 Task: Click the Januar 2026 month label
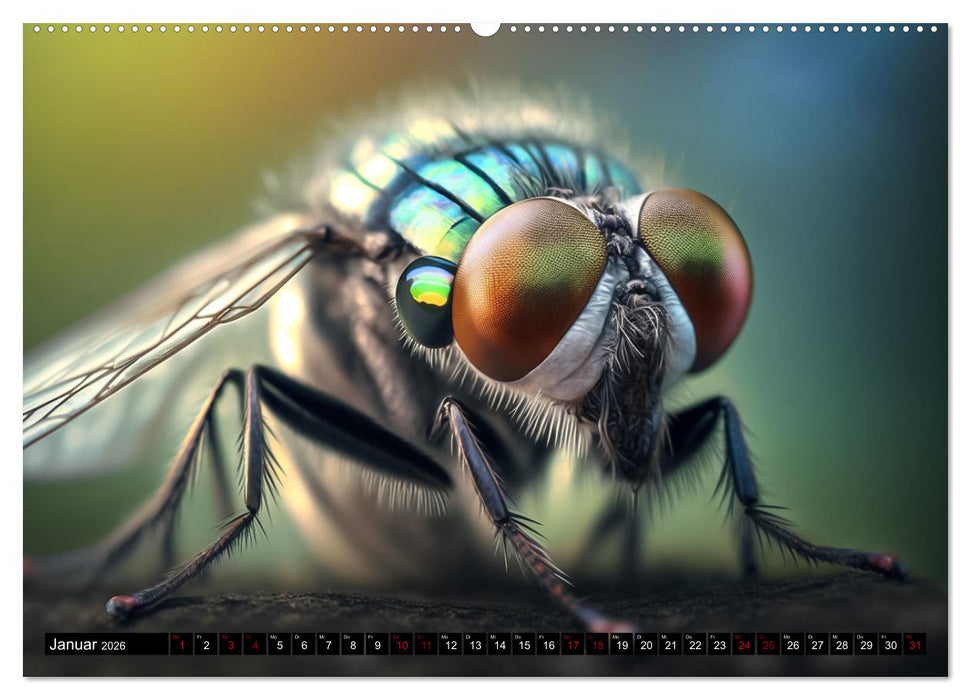(x=88, y=645)
